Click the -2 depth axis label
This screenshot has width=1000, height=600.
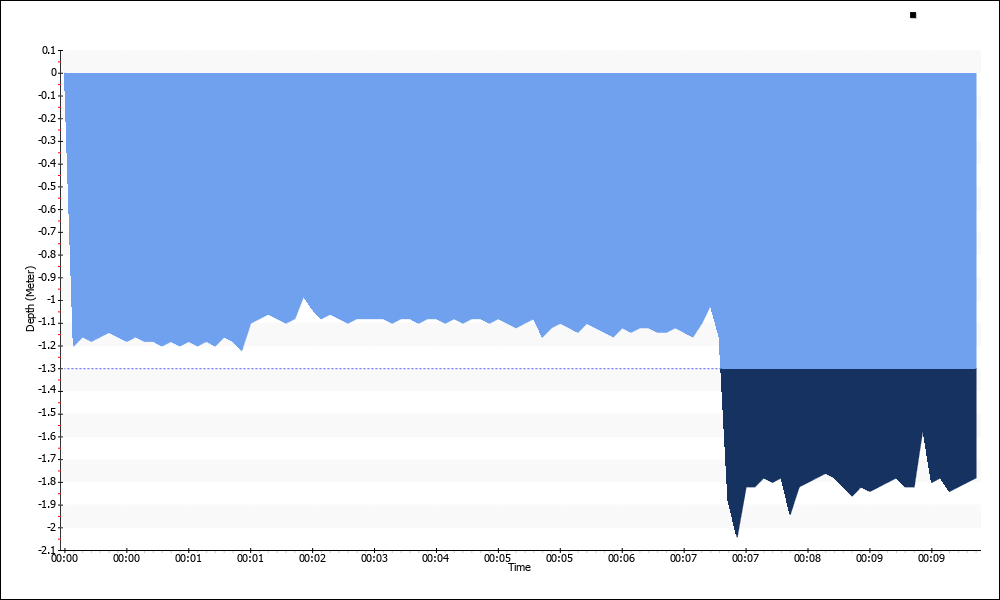50,527
